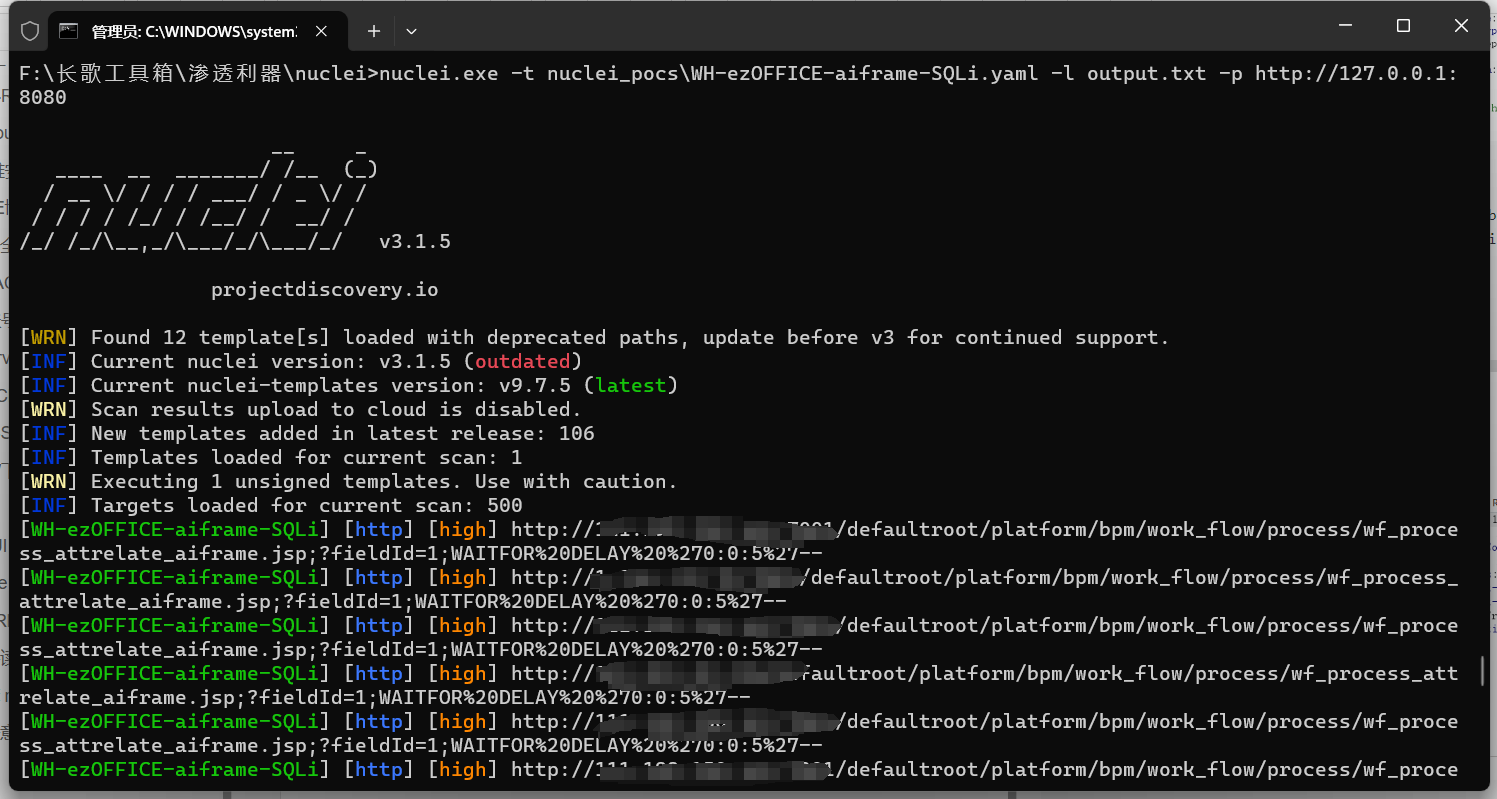Screen dimensions: 1497x799
Task: Click the shield icon in the title bar
Action: 30,31
